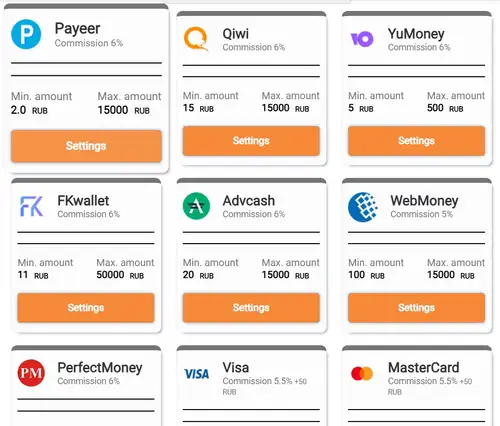The width and height of the screenshot is (500, 426).
Task: Click the MasterCard circles logo
Action: pyautogui.click(x=362, y=373)
